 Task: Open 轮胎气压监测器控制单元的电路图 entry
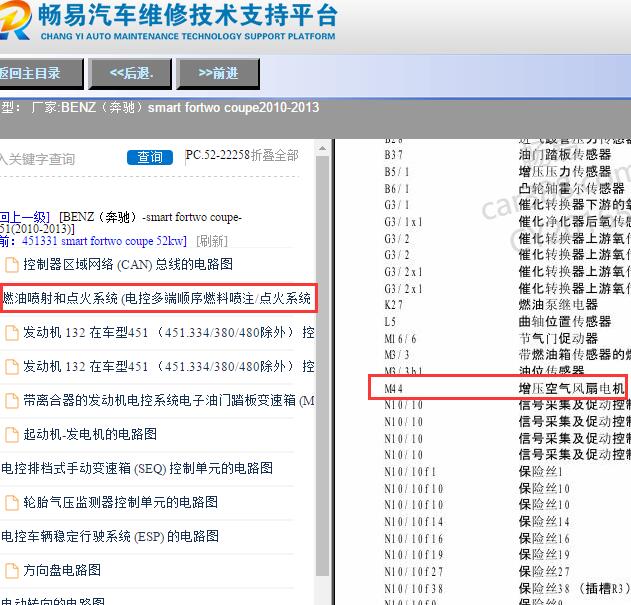[121, 502]
